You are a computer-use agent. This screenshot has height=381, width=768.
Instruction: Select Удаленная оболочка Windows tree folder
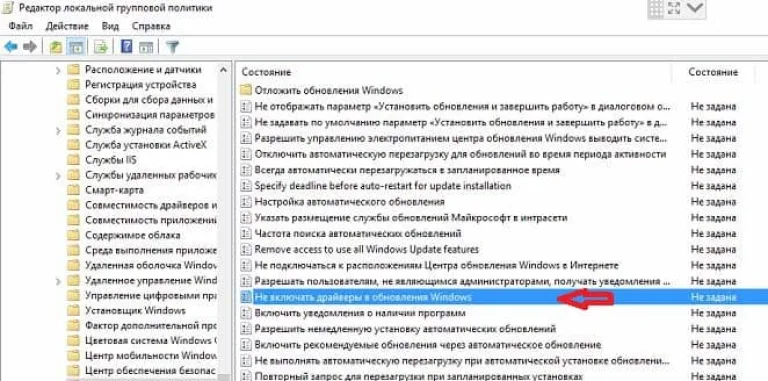pyautogui.click(x=151, y=265)
